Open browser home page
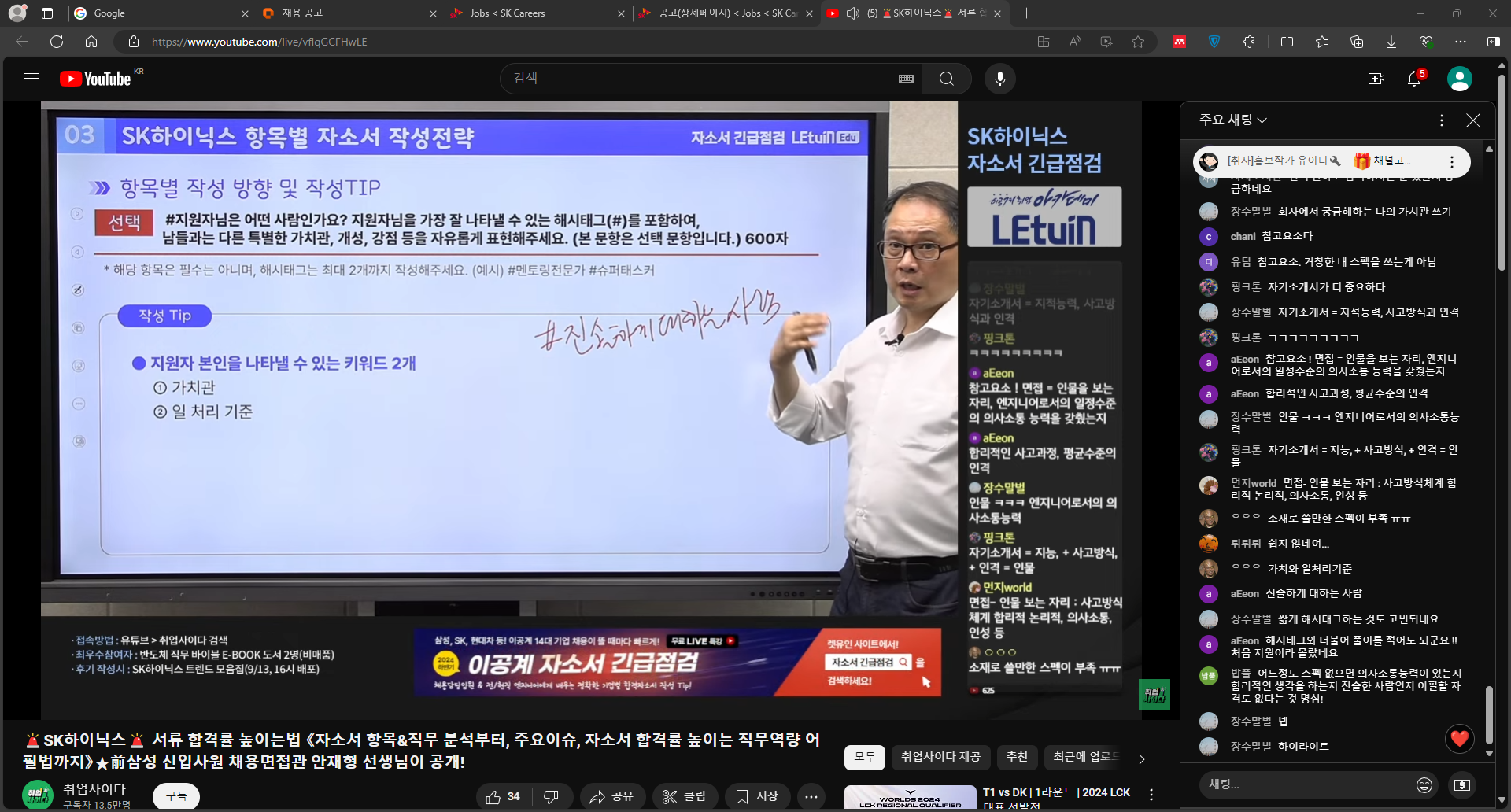 pos(91,42)
